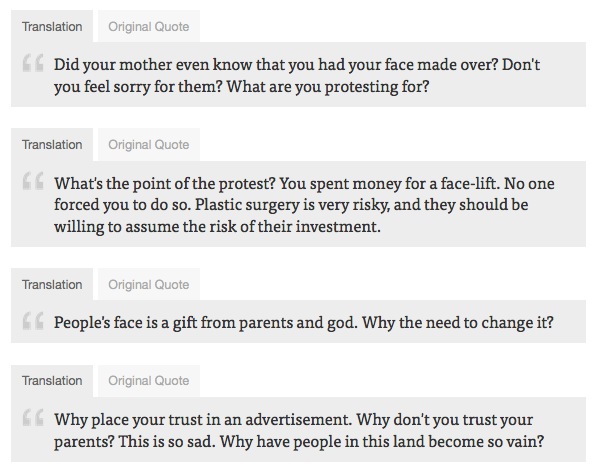Open Original Quote tab for the gift-from-parents quote
This screenshot has height=473, width=603.
pos(149,285)
